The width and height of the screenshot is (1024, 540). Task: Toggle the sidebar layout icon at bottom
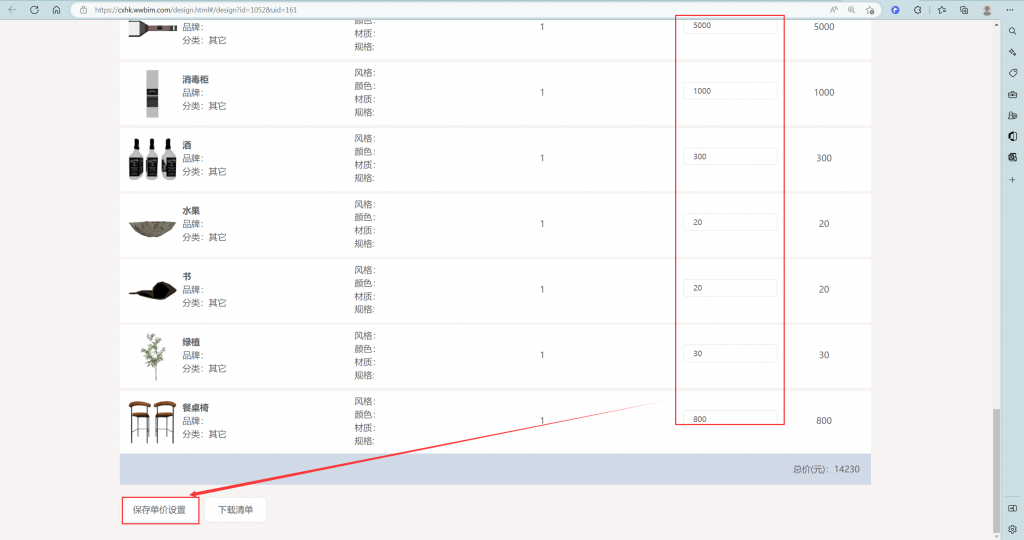[1012, 508]
